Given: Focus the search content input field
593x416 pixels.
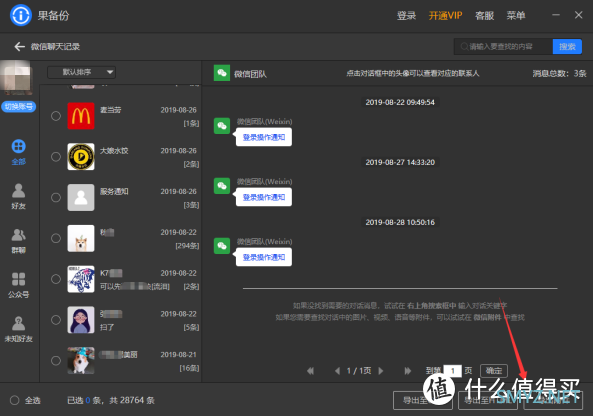Looking at the screenshot, I should 503,47.
